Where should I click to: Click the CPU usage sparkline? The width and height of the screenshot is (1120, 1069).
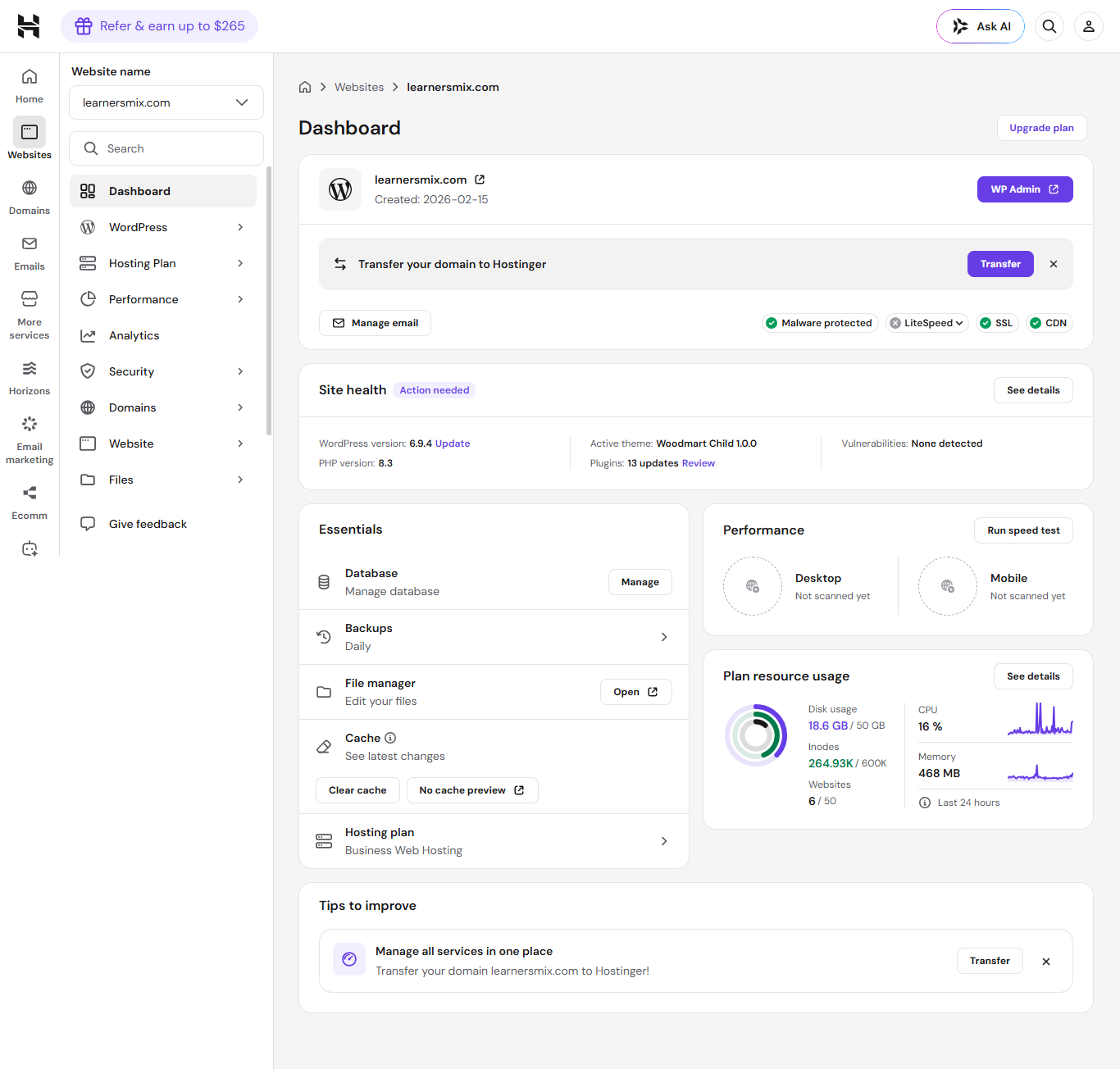(1040, 719)
